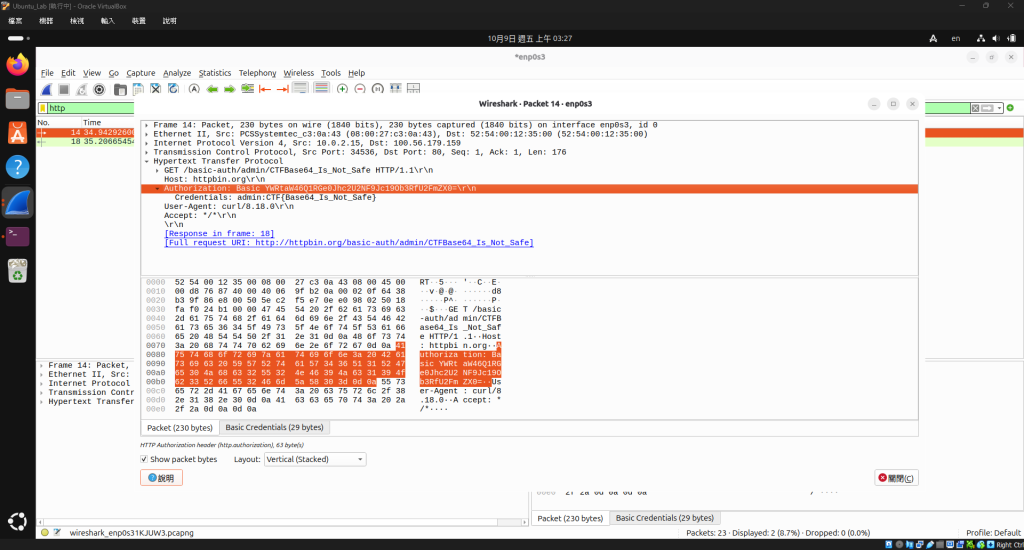The image size is (1024, 550).
Task: Toggle packet list colorization
Action: (x=321, y=89)
